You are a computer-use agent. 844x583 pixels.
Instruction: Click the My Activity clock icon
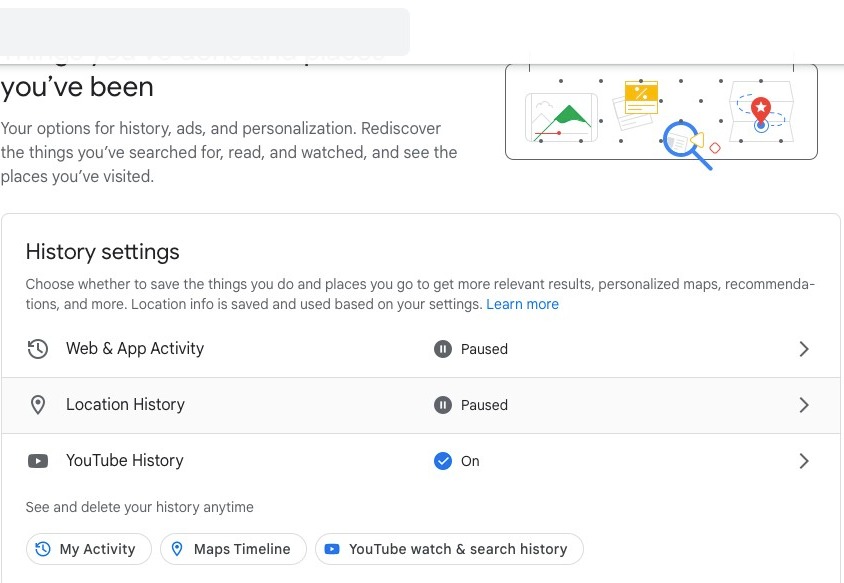43,549
